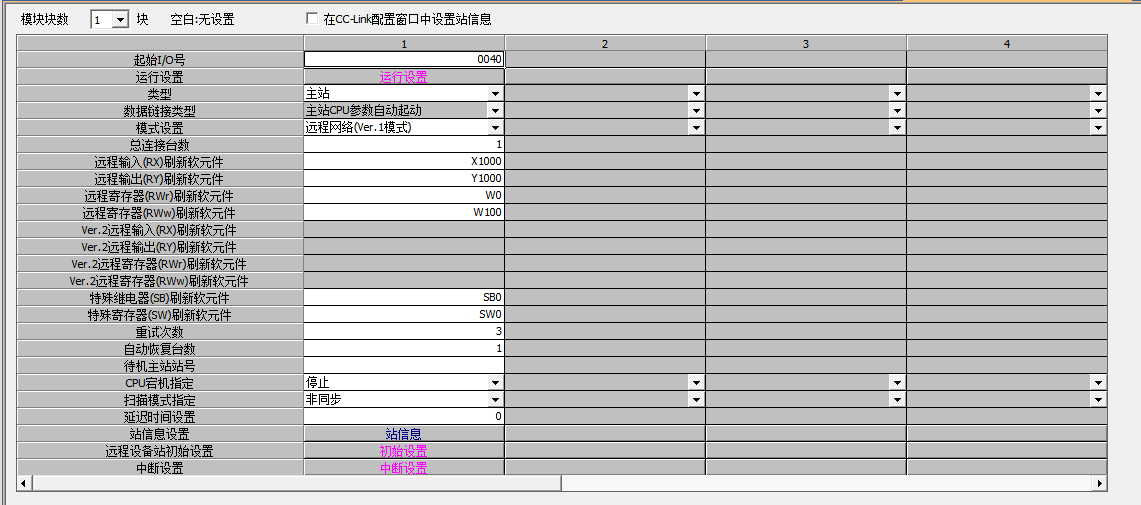
Task: Enable setting station info in CC-Link configuration window
Action: (x=313, y=19)
